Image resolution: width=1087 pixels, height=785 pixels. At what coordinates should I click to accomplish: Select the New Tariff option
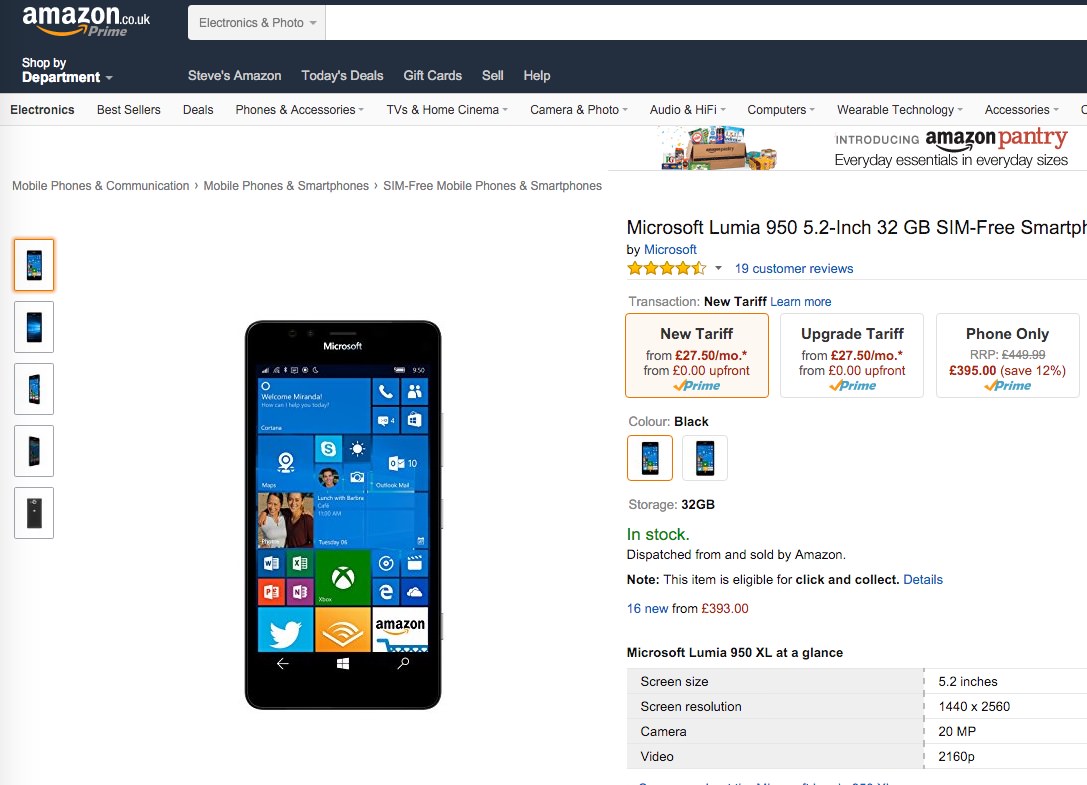click(697, 356)
